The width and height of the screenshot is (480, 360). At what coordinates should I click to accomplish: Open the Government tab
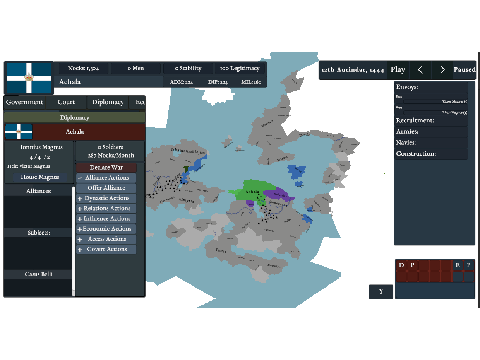point(24,102)
